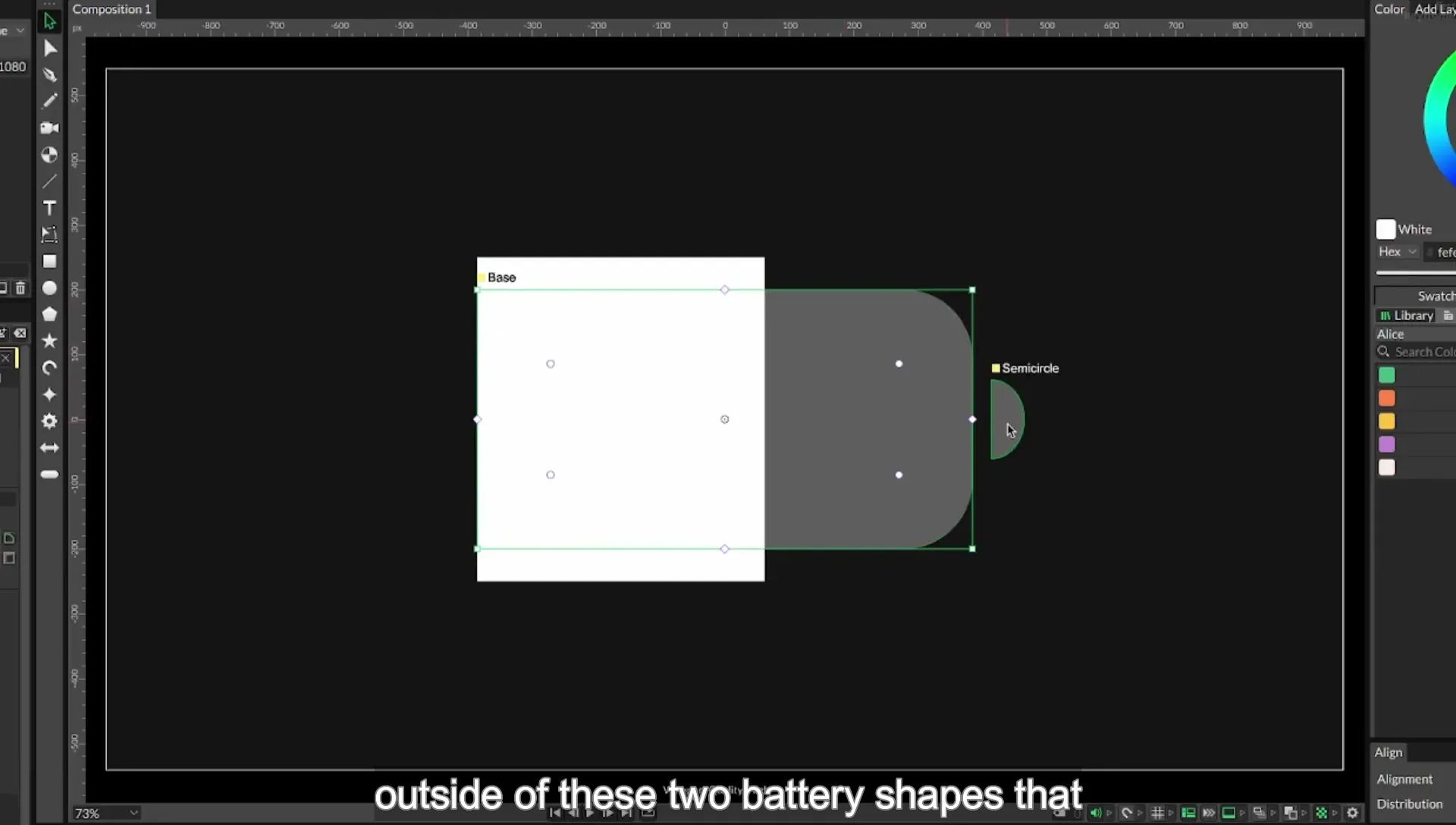Select the Arrow shape tool
This screenshot has width=1456, height=825.
[x=49, y=448]
